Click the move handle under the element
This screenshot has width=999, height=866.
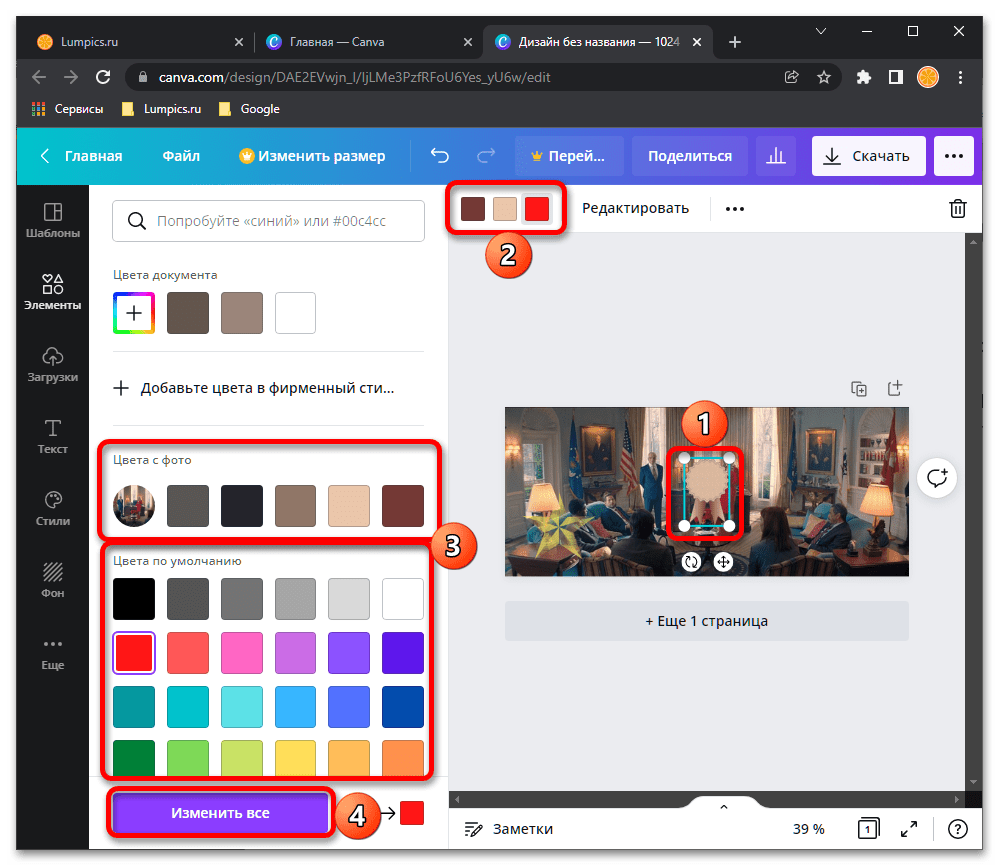click(723, 561)
